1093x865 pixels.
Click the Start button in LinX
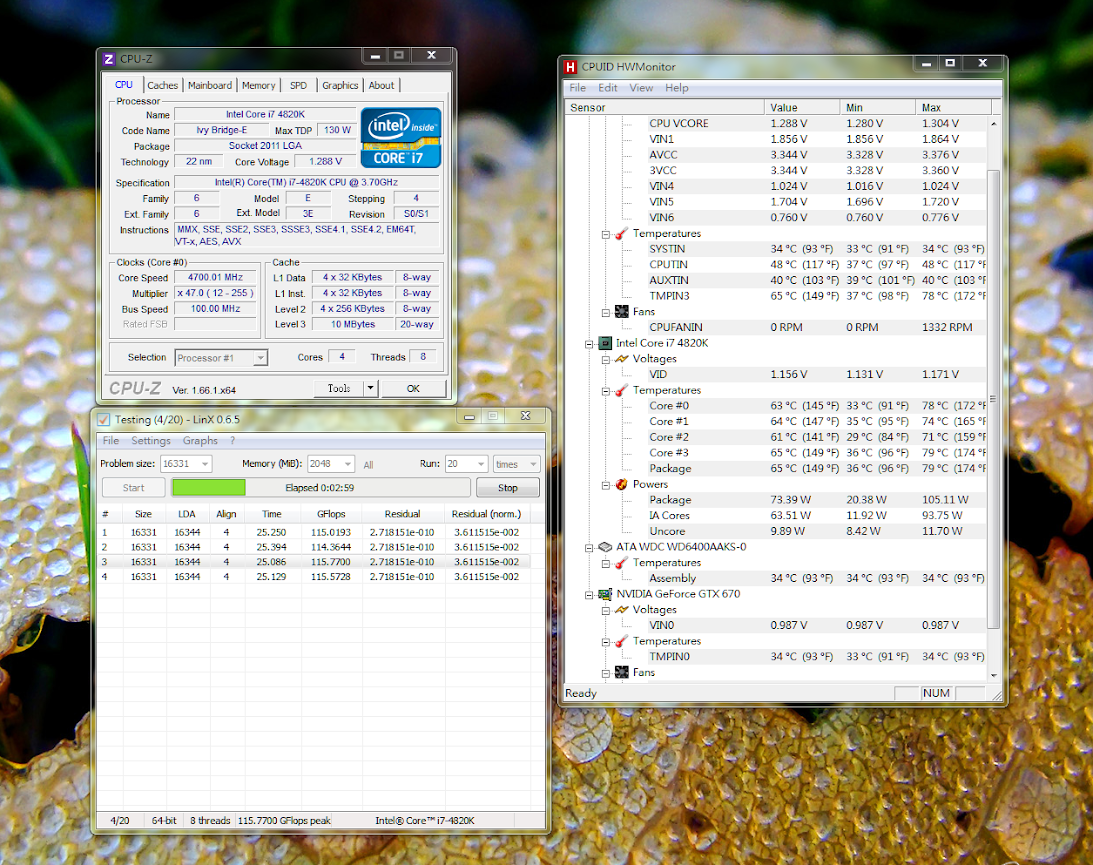point(133,488)
